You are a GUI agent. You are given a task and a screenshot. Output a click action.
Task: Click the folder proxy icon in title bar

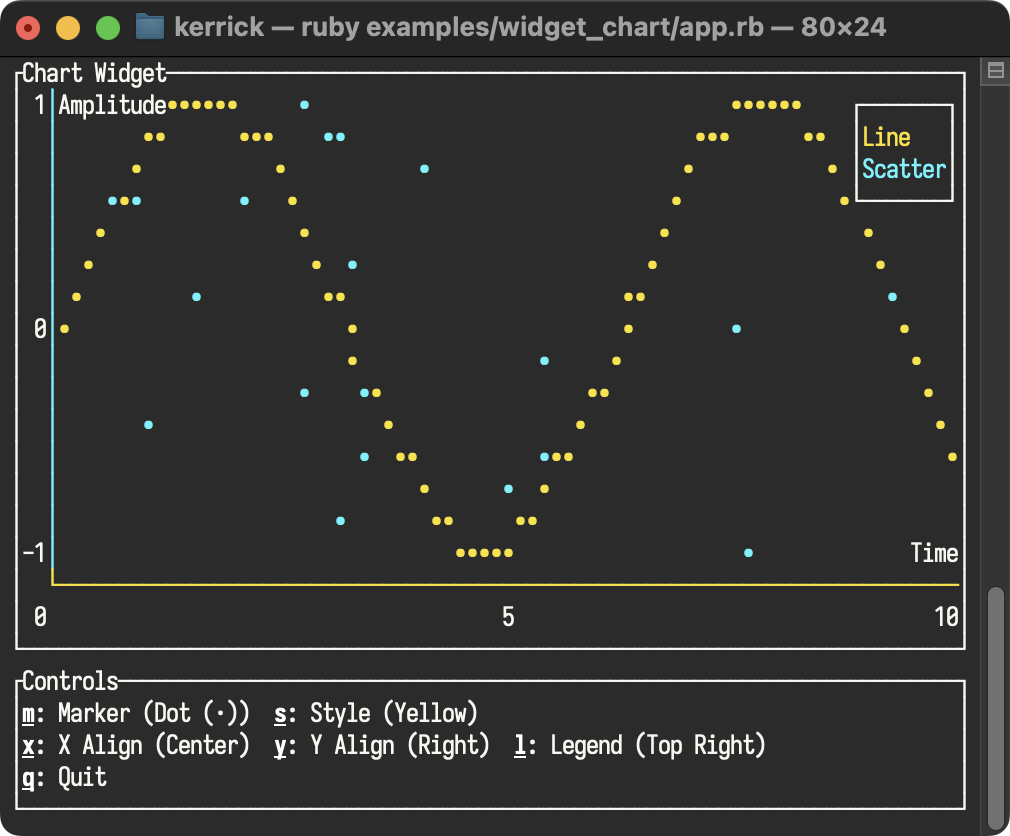[x=149, y=28]
